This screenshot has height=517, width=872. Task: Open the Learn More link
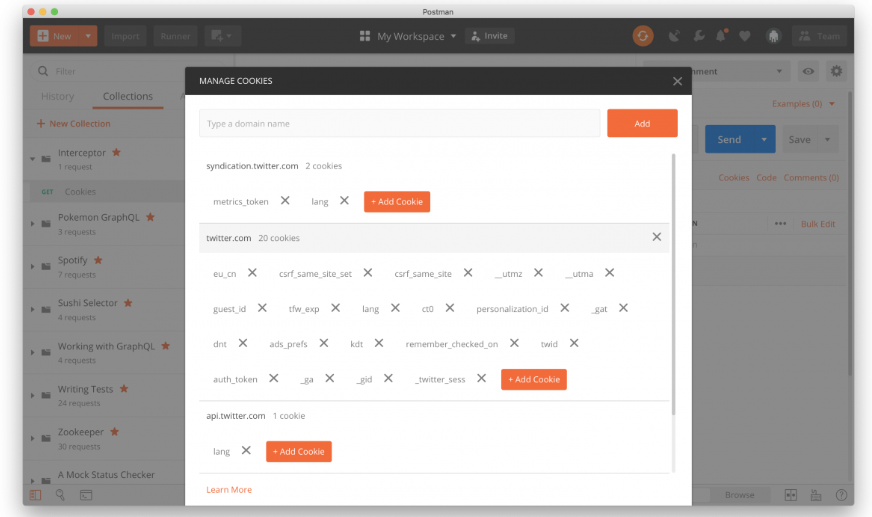(x=229, y=490)
